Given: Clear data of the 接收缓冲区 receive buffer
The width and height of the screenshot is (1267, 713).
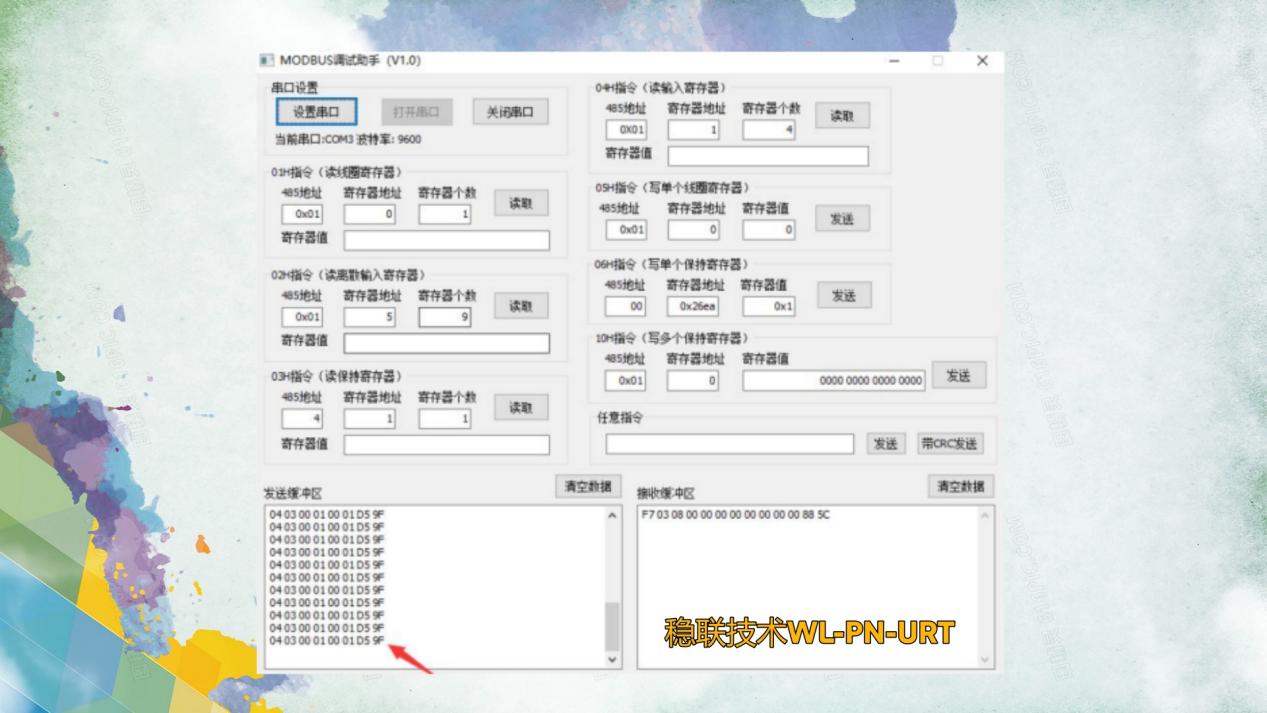Looking at the screenshot, I should 960,486.
